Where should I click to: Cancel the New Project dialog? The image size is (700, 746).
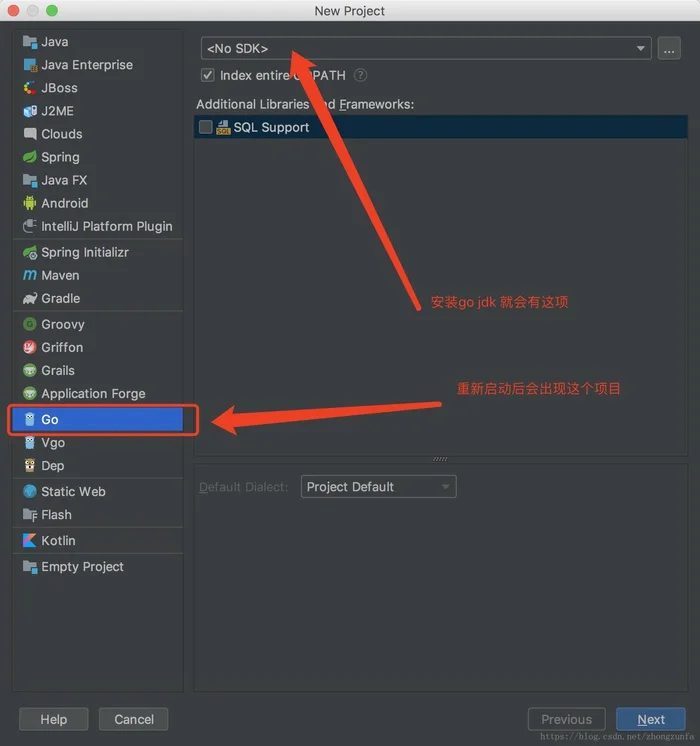click(134, 719)
